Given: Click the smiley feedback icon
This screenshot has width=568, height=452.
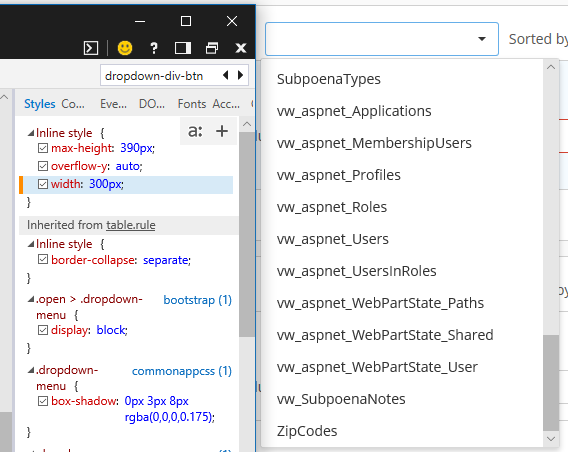Looking at the screenshot, I should (x=125, y=48).
